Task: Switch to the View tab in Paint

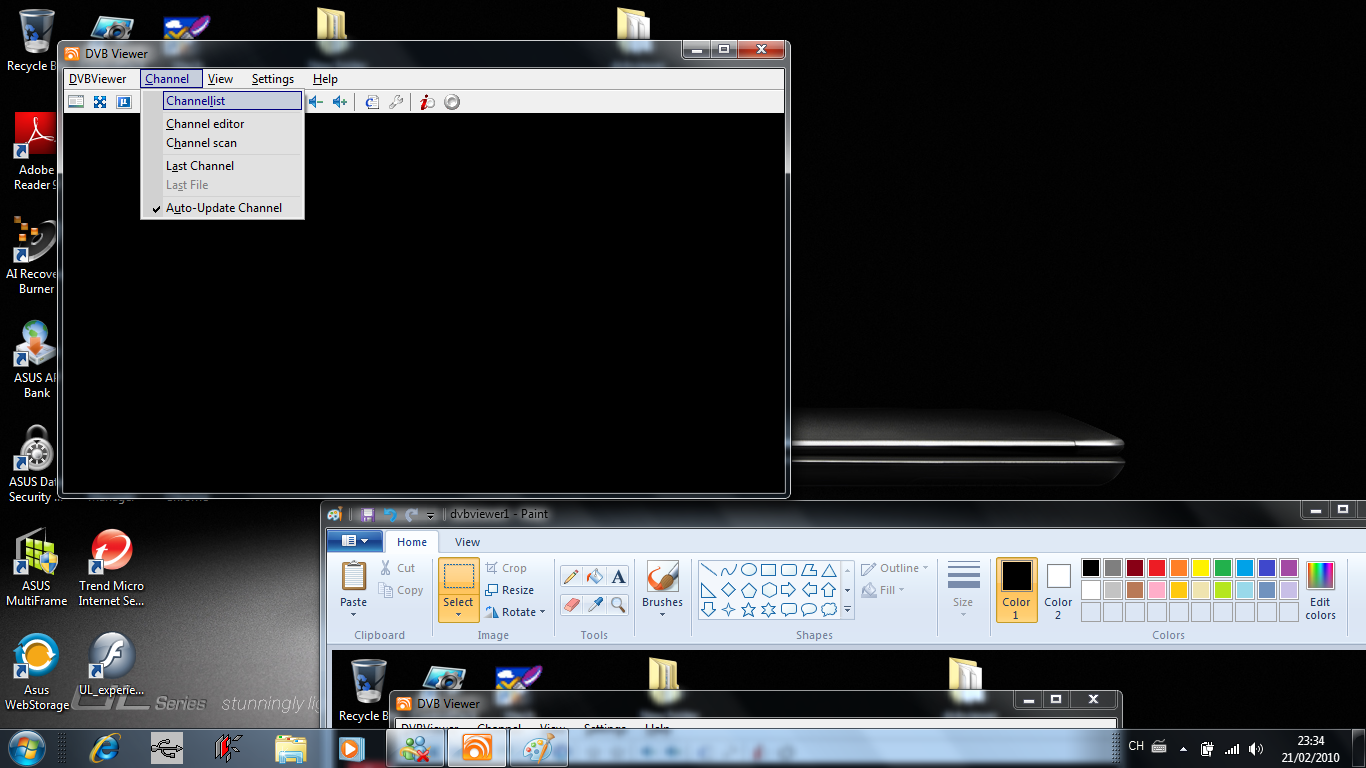Action: (x=467, y=542)
